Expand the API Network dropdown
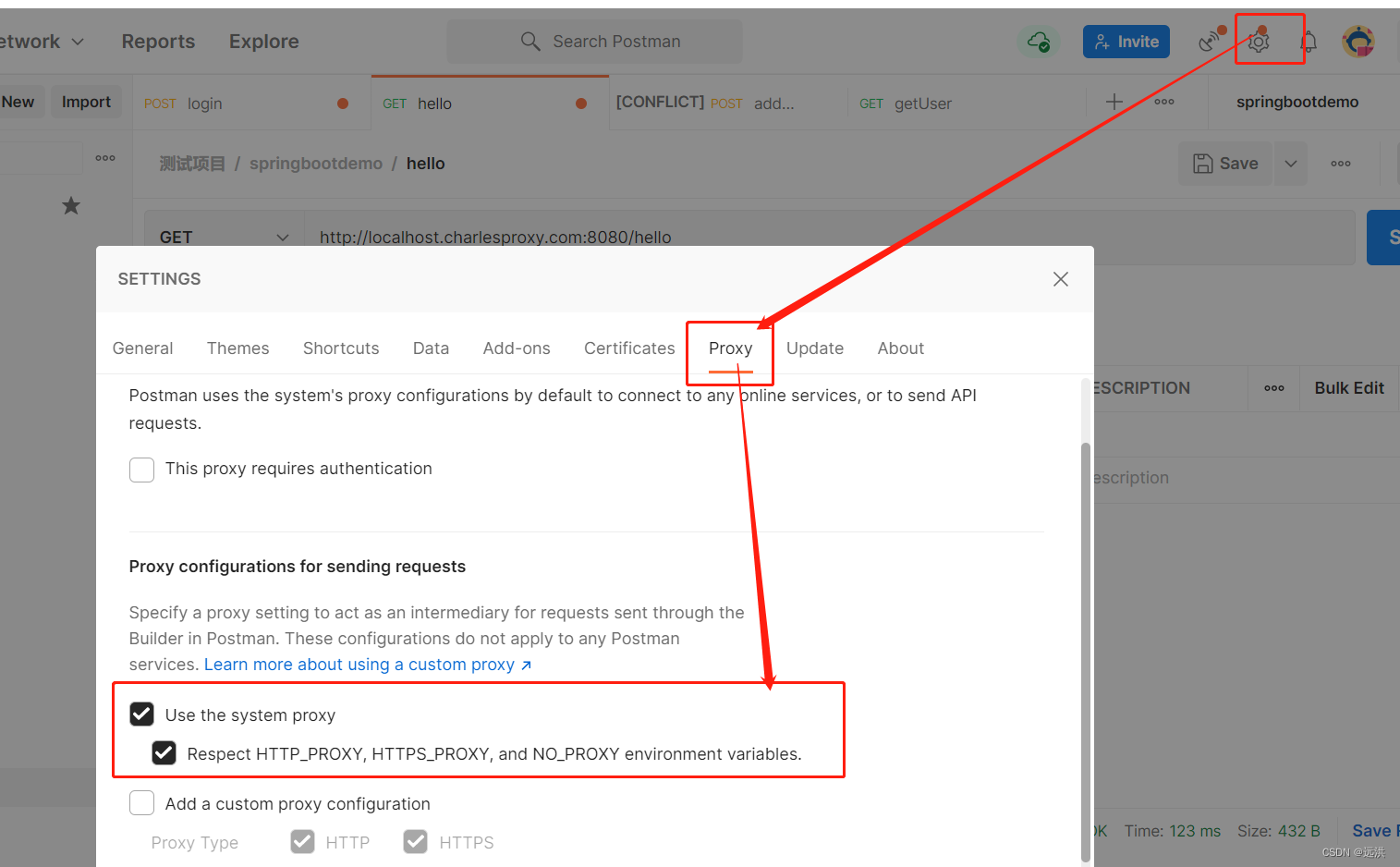 click(x=78, y=42)
